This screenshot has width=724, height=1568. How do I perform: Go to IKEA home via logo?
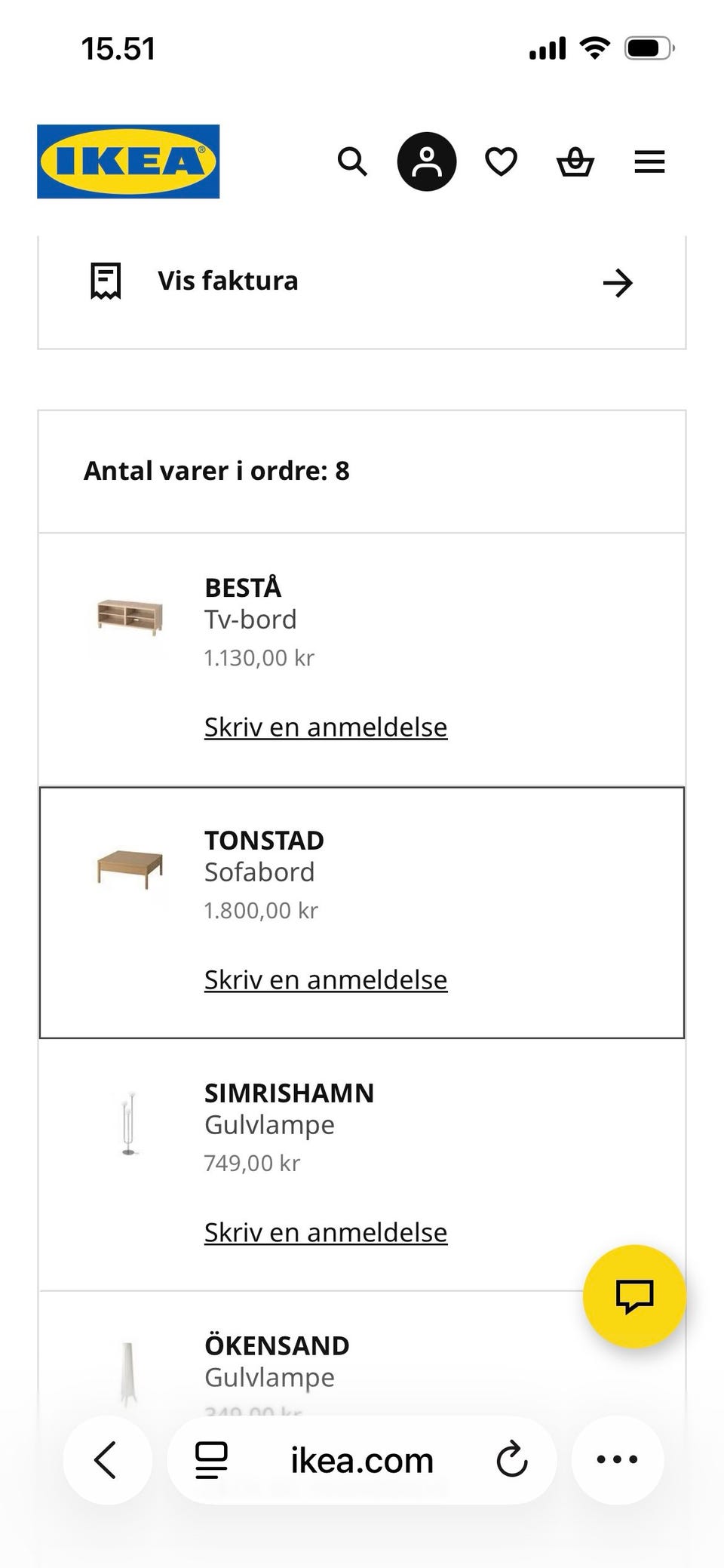pyautogui.click(x=128, y=161)
